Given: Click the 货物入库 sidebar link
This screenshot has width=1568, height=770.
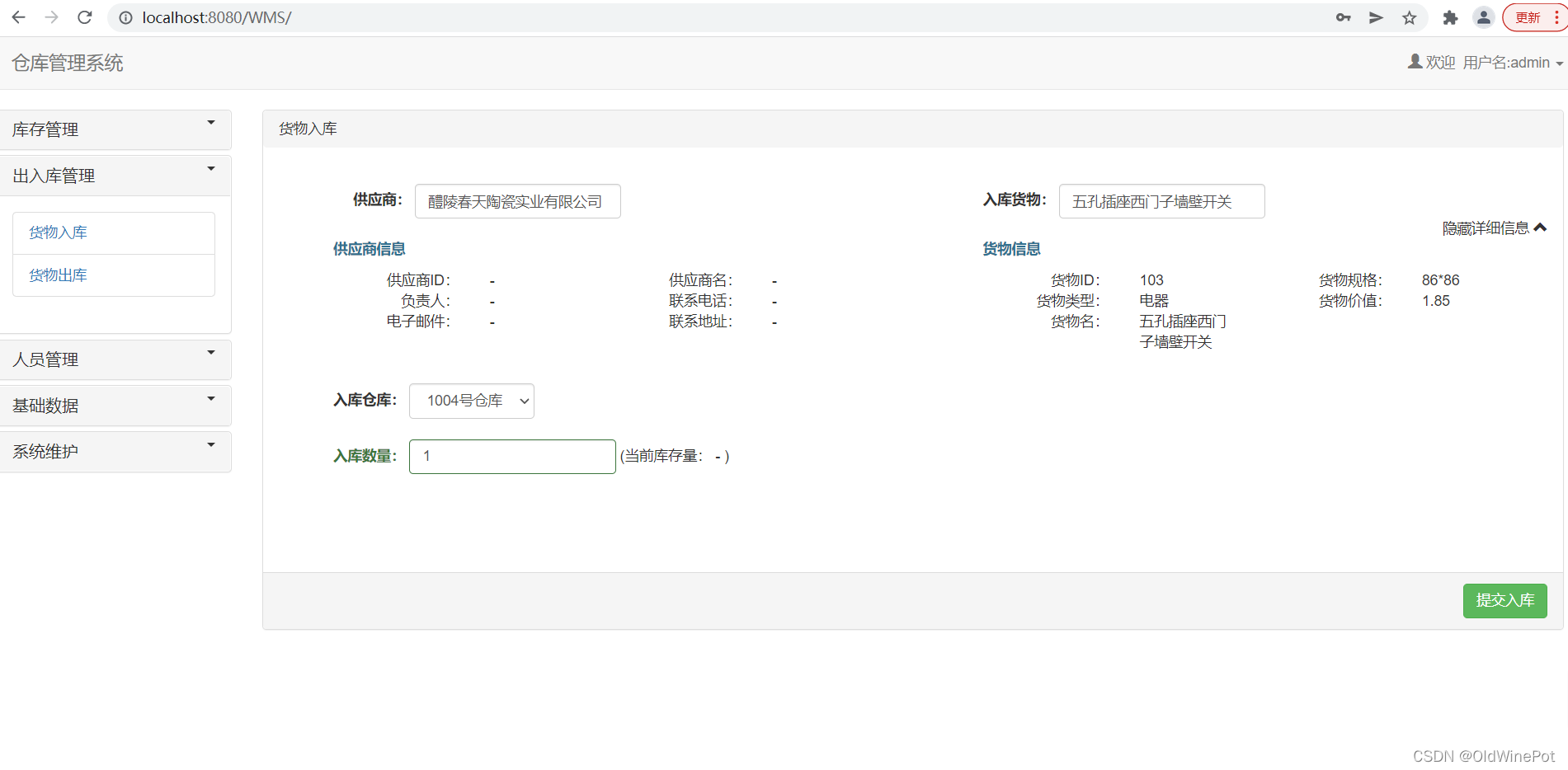Looking at the screenshot, I should (x=58, y=232).
